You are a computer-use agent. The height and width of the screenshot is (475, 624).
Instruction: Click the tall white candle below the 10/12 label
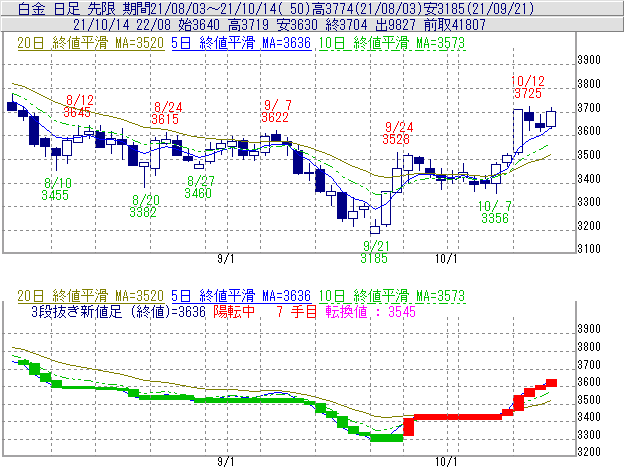[518, 131]
